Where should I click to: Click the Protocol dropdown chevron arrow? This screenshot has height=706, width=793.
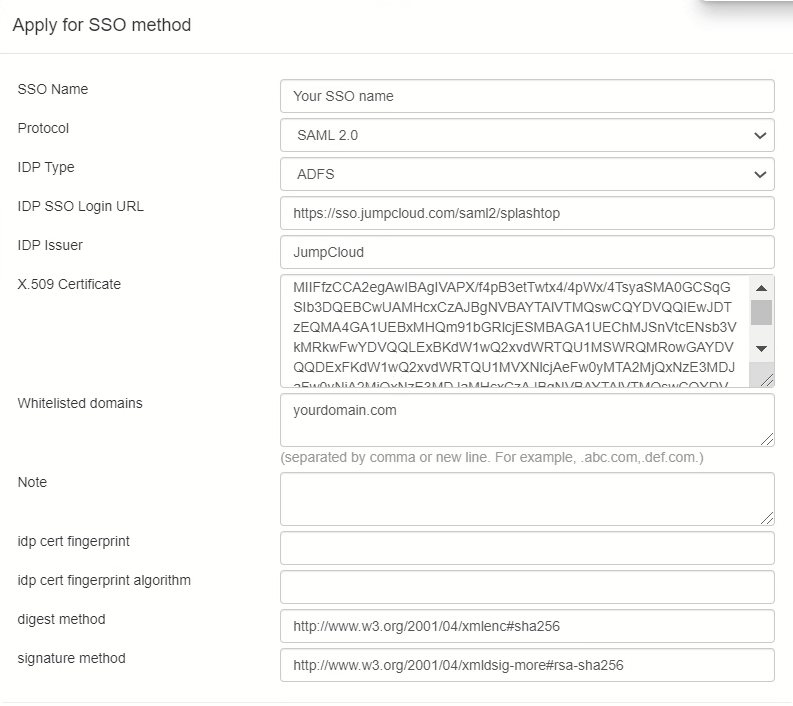(760, 136)
